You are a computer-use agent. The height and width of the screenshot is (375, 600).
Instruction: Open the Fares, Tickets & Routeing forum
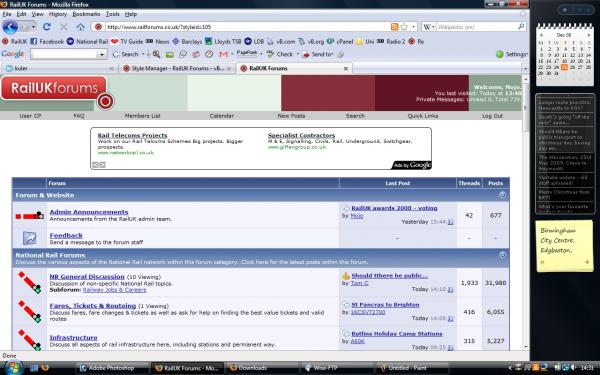[x=93, y=306]
